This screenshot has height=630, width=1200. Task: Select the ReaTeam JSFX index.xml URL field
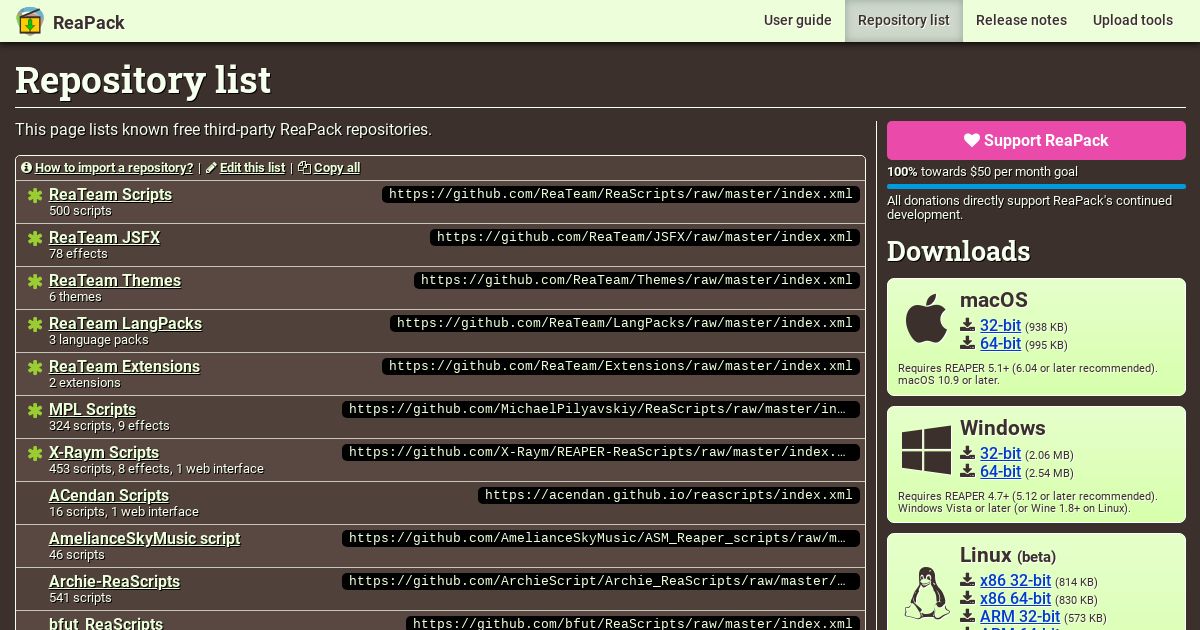pyautogui.click(x=645, y=237)
